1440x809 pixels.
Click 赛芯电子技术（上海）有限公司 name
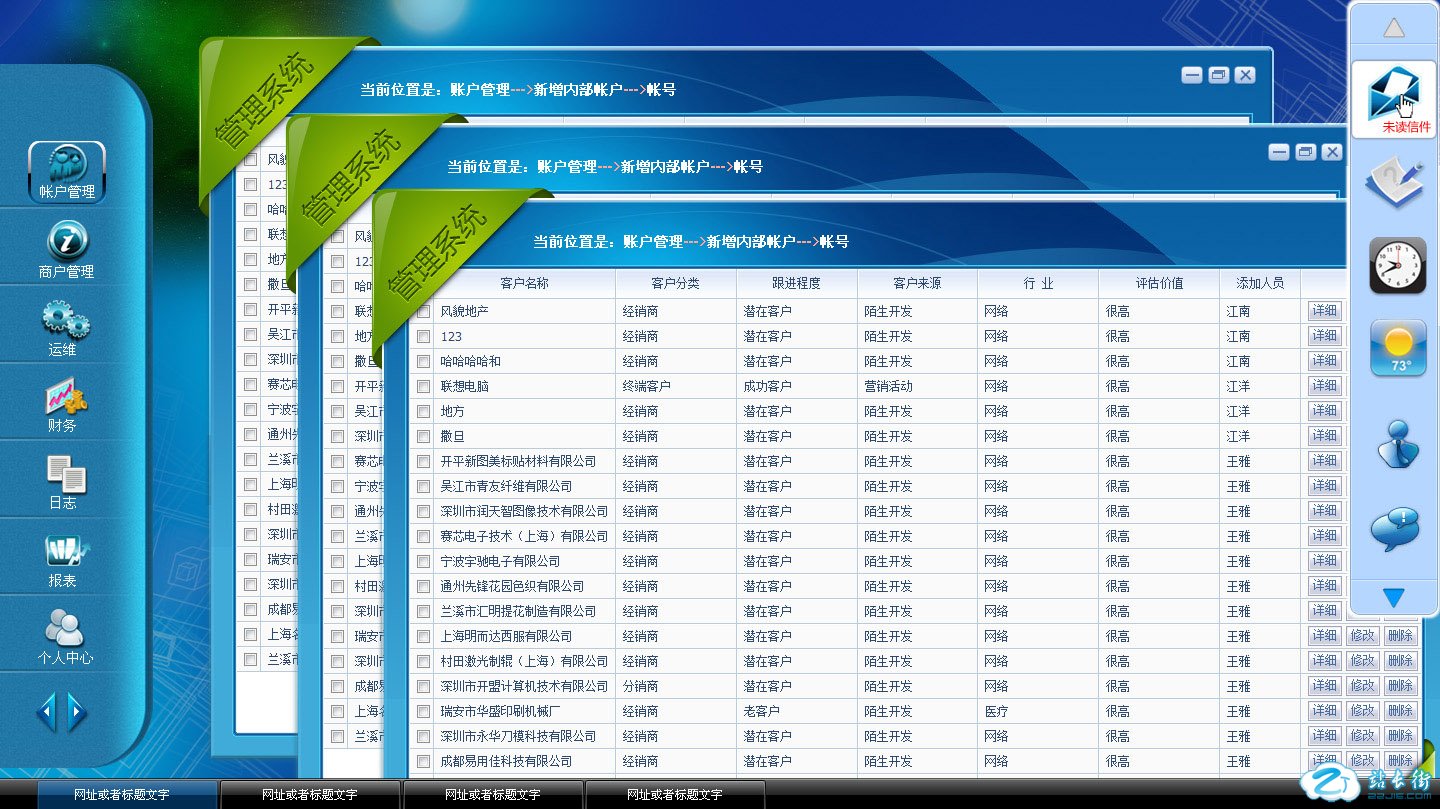click(x=524, y=537)
